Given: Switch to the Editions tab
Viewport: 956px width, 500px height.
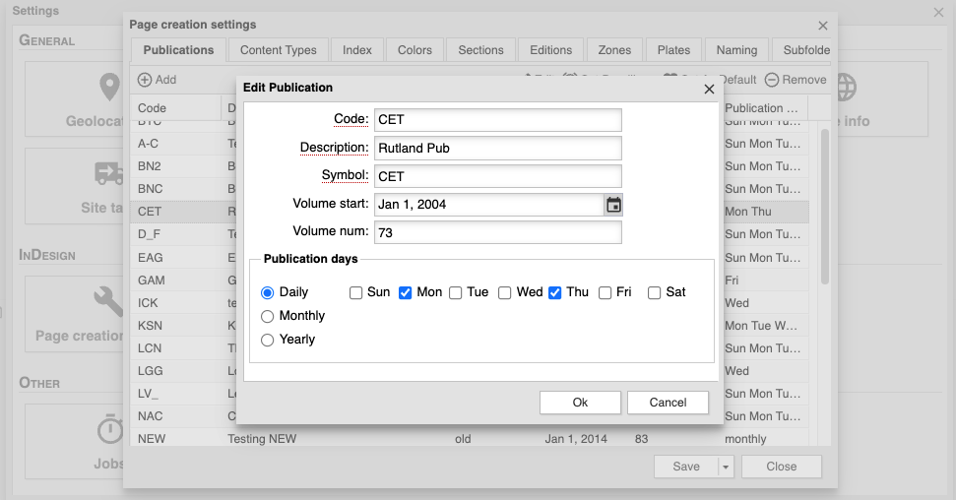Looking at the screenshot, I should (x=551, y=50).
